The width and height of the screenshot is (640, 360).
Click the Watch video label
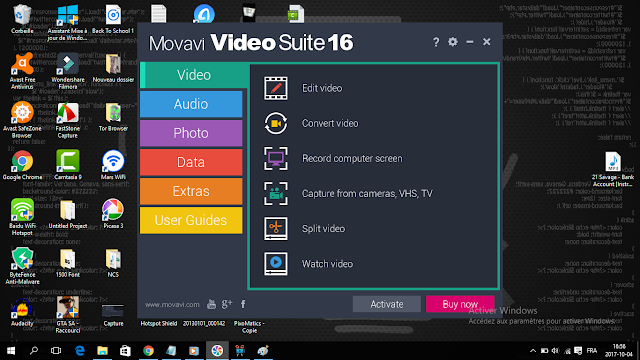[x=327, y=264]
